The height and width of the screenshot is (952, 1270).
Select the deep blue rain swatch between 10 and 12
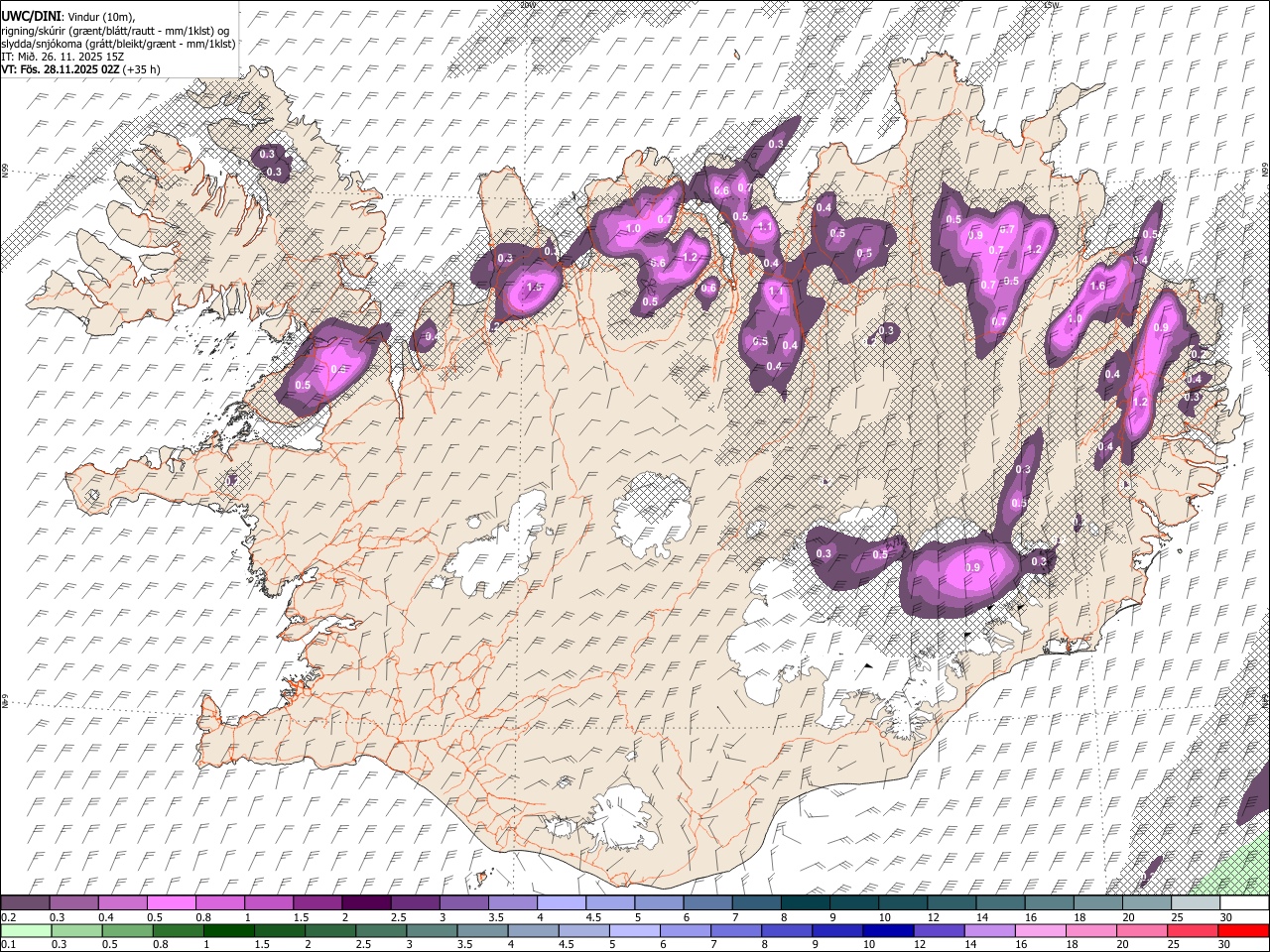pos(888,930)
